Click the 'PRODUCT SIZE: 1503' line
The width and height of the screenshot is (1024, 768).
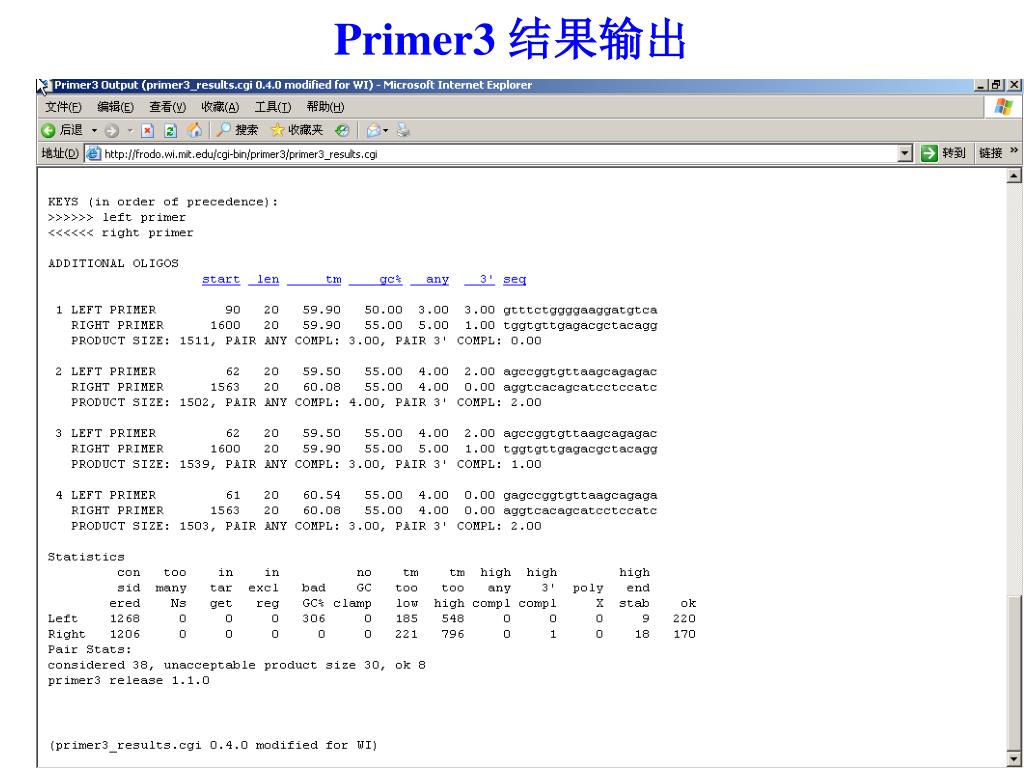tap(306, 526)
